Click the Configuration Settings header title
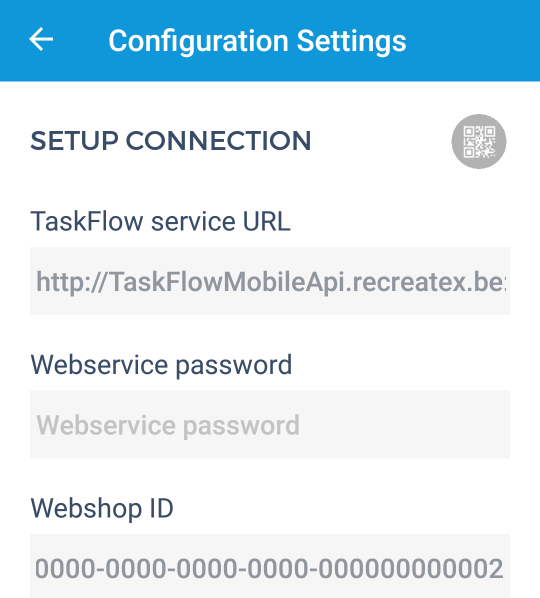The image size is (540, 598). click(x=257, y=42)
